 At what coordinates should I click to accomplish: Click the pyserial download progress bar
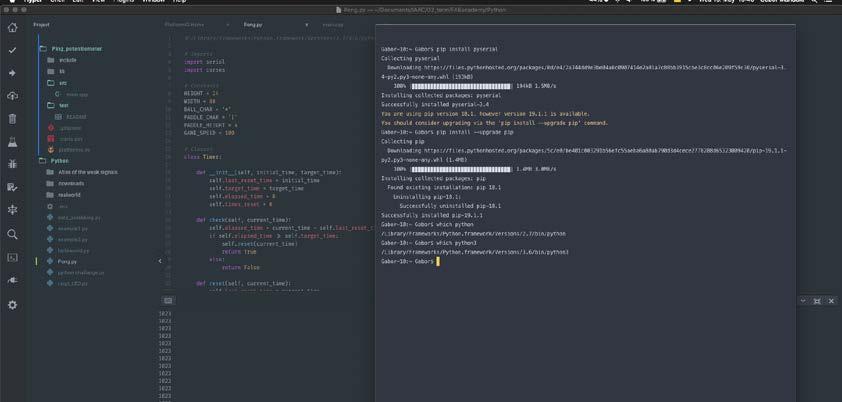[x=461, y=86]
